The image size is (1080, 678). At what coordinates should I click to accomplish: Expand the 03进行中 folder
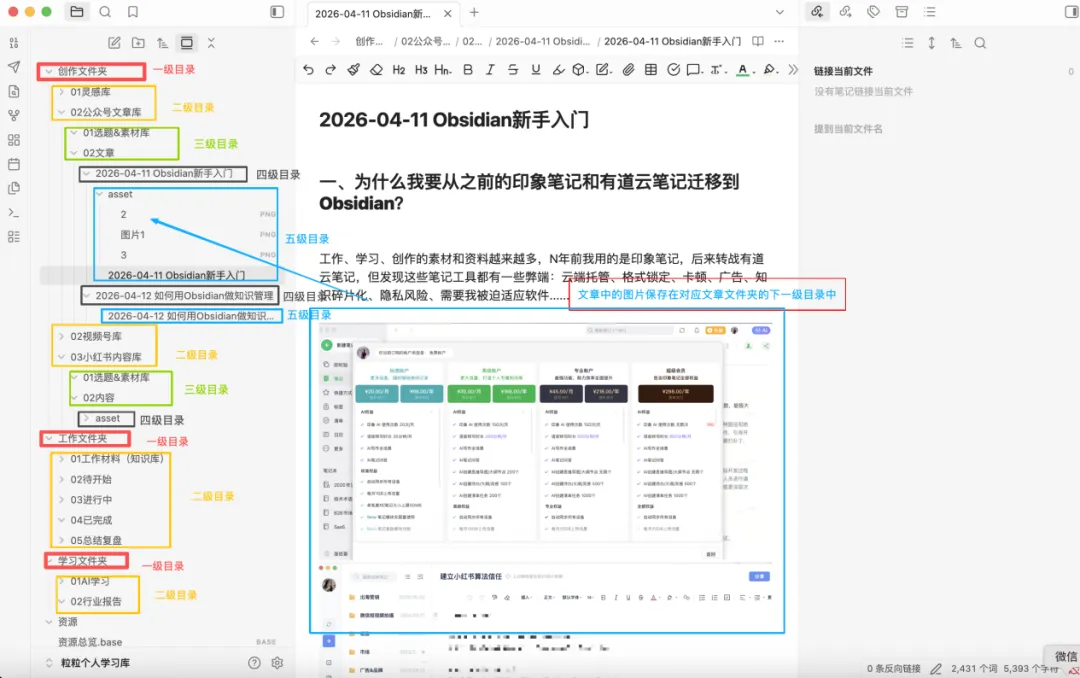61,500
